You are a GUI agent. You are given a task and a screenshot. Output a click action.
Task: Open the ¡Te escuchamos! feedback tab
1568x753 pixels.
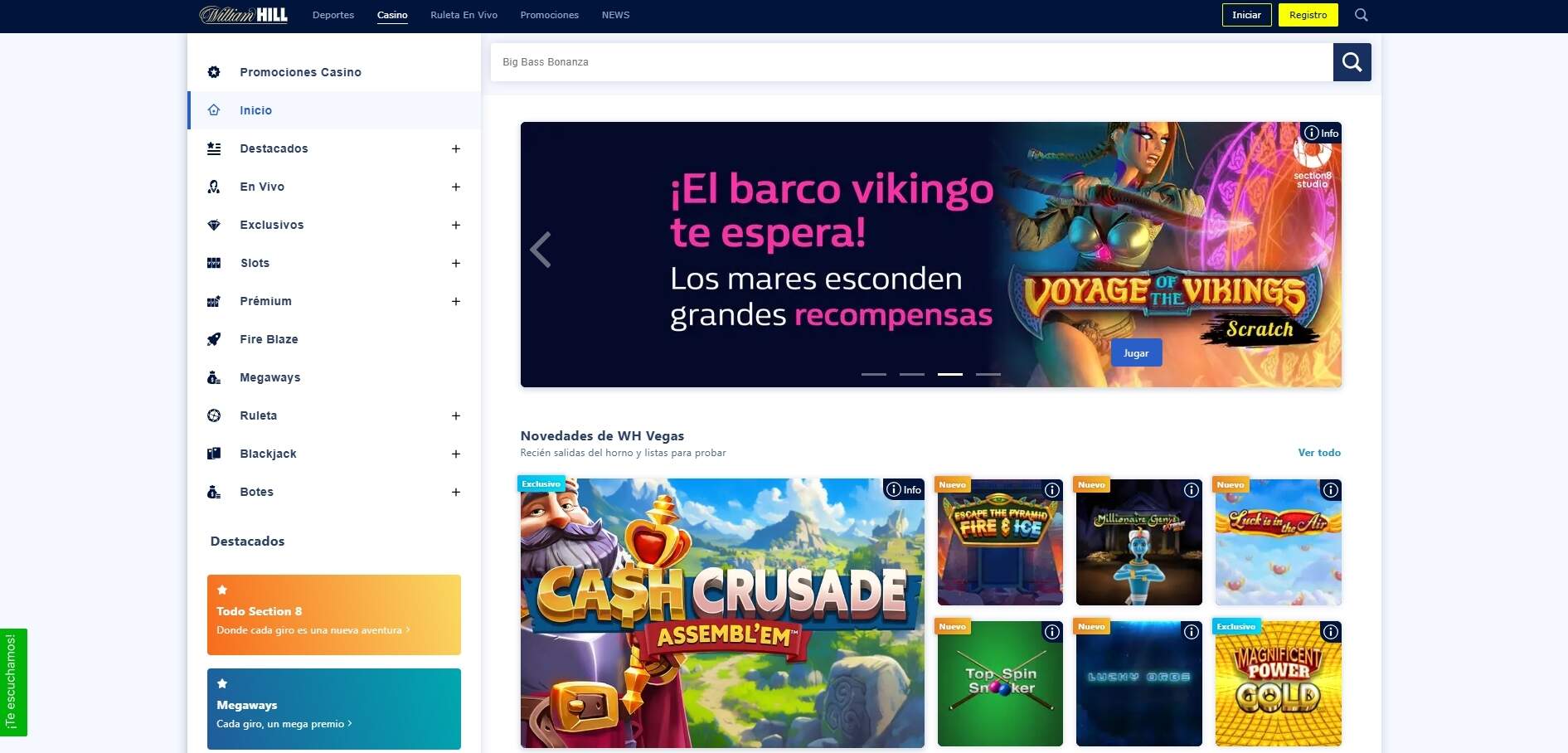tap(13, 683)
